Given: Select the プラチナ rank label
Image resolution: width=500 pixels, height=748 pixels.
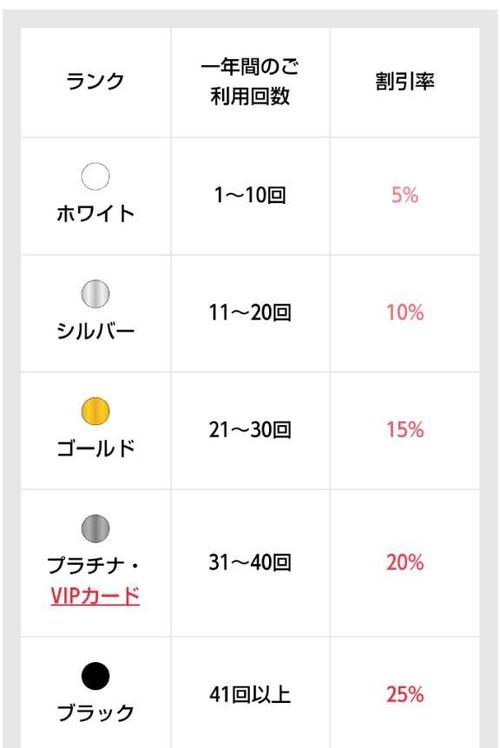Looking at the screenshot, I should tap(86, 566).
